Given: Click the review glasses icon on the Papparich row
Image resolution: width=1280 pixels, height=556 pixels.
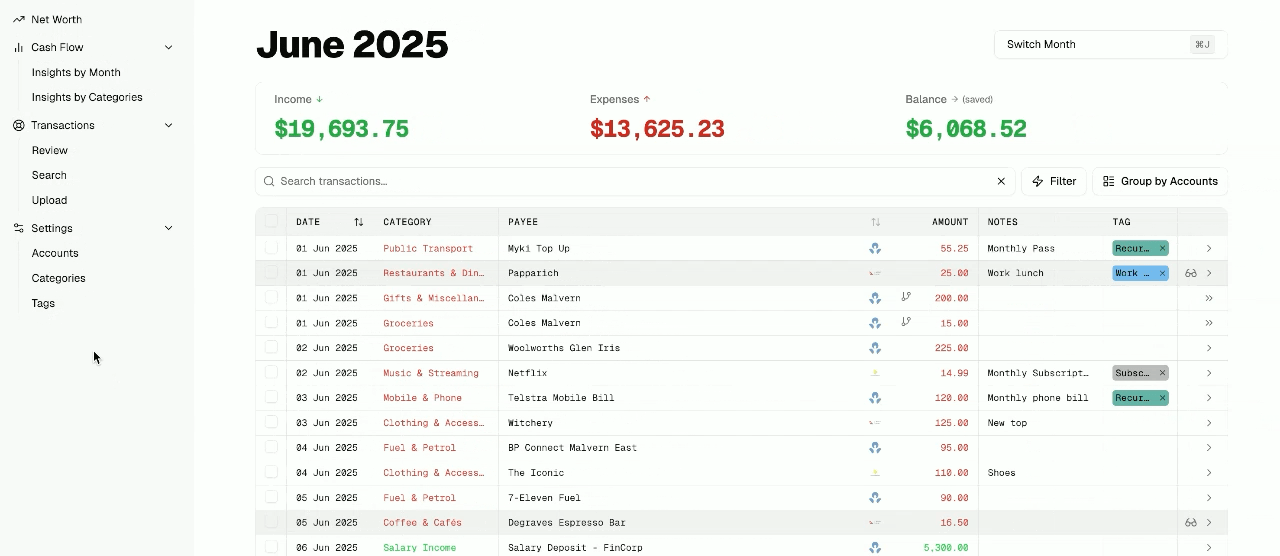Looking at the screenshot, I should click(1191, 273).
